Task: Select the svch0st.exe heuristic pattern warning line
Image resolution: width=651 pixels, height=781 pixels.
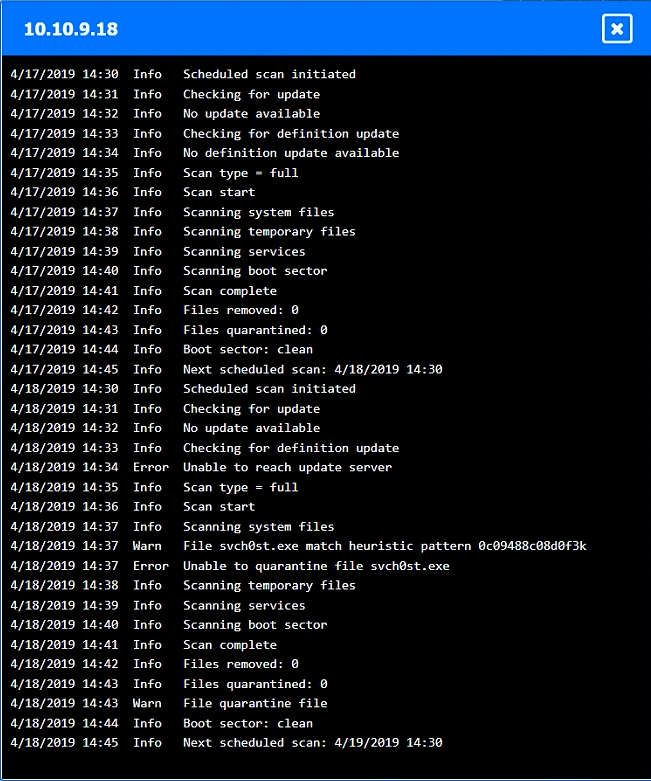Action: coord(384,546)
